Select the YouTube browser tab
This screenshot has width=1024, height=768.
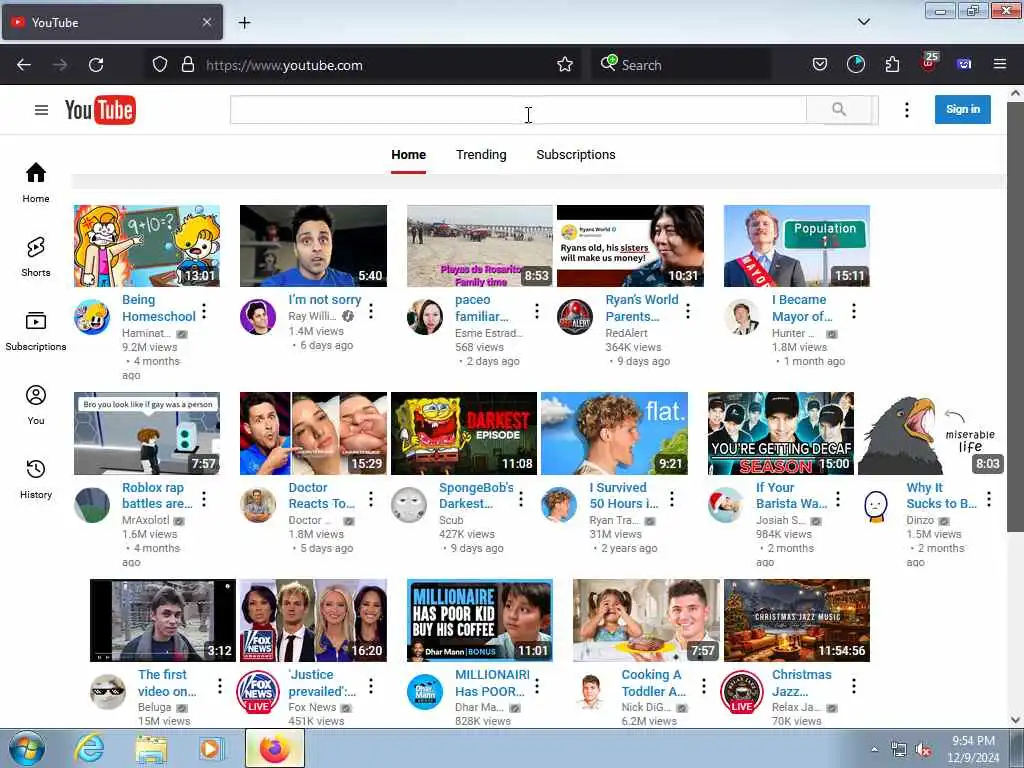coord(112,23)
